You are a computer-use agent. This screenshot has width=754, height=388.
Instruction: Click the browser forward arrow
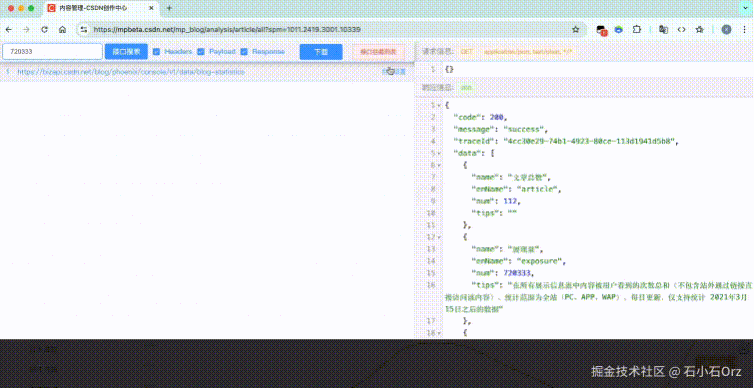[26, 29]
